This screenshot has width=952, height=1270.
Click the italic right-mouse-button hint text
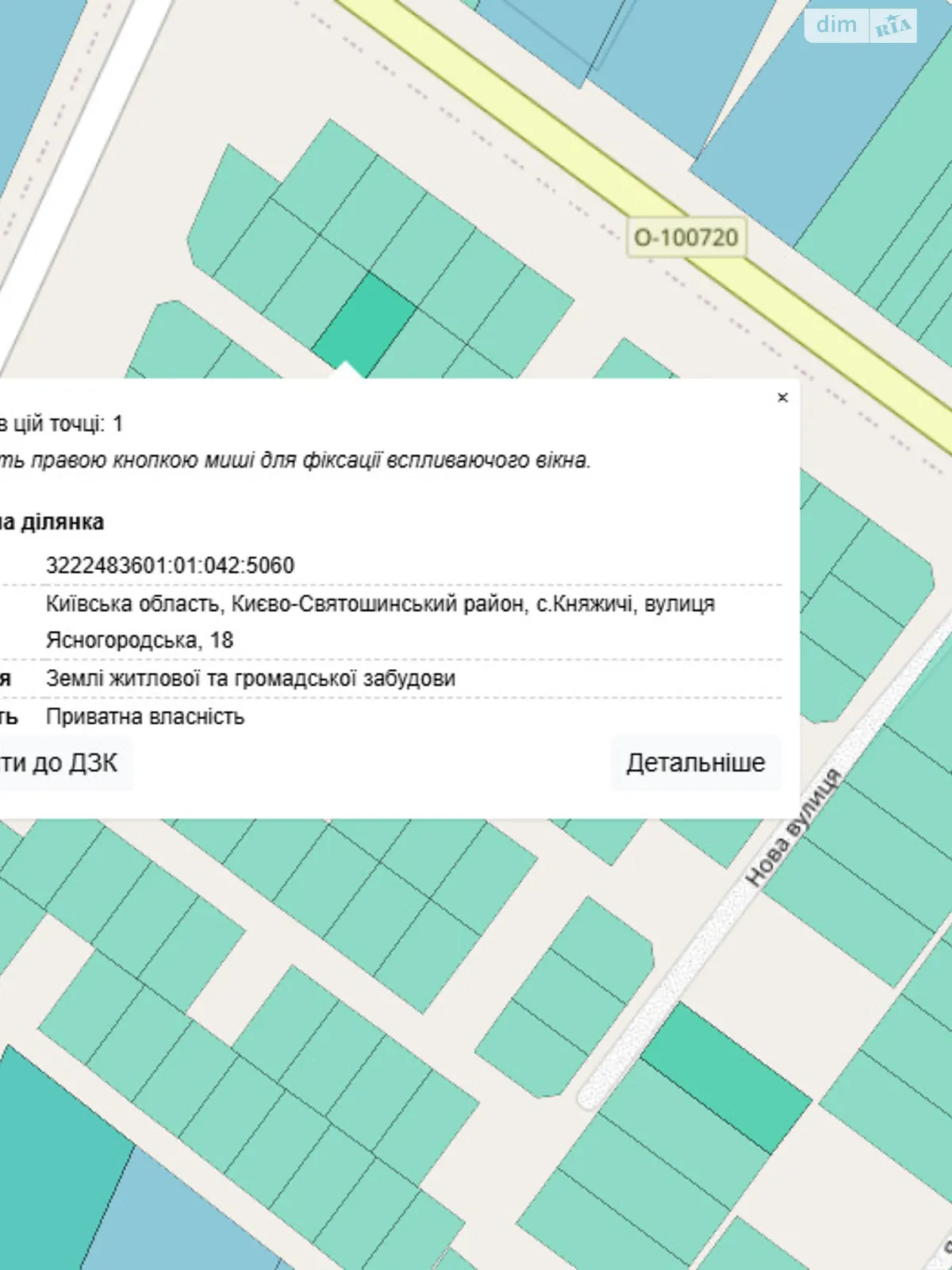pos(294,460)
